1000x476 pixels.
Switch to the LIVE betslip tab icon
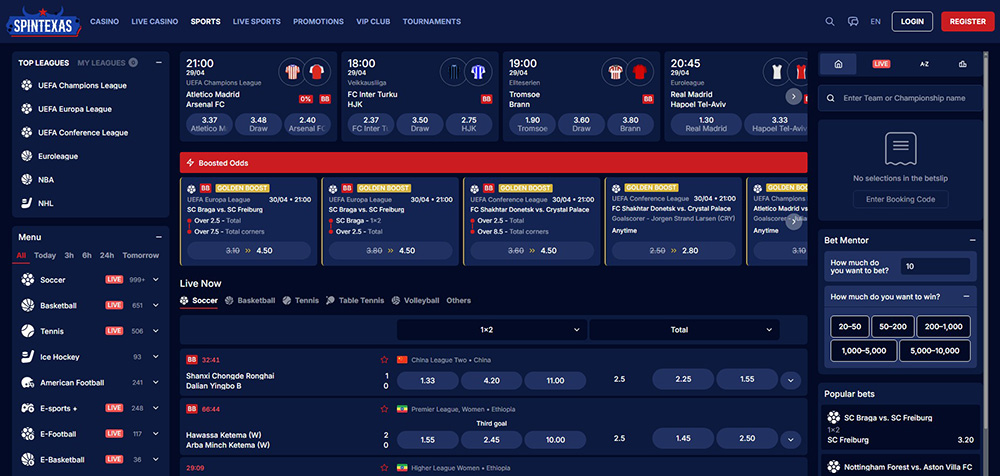(881, 64)
